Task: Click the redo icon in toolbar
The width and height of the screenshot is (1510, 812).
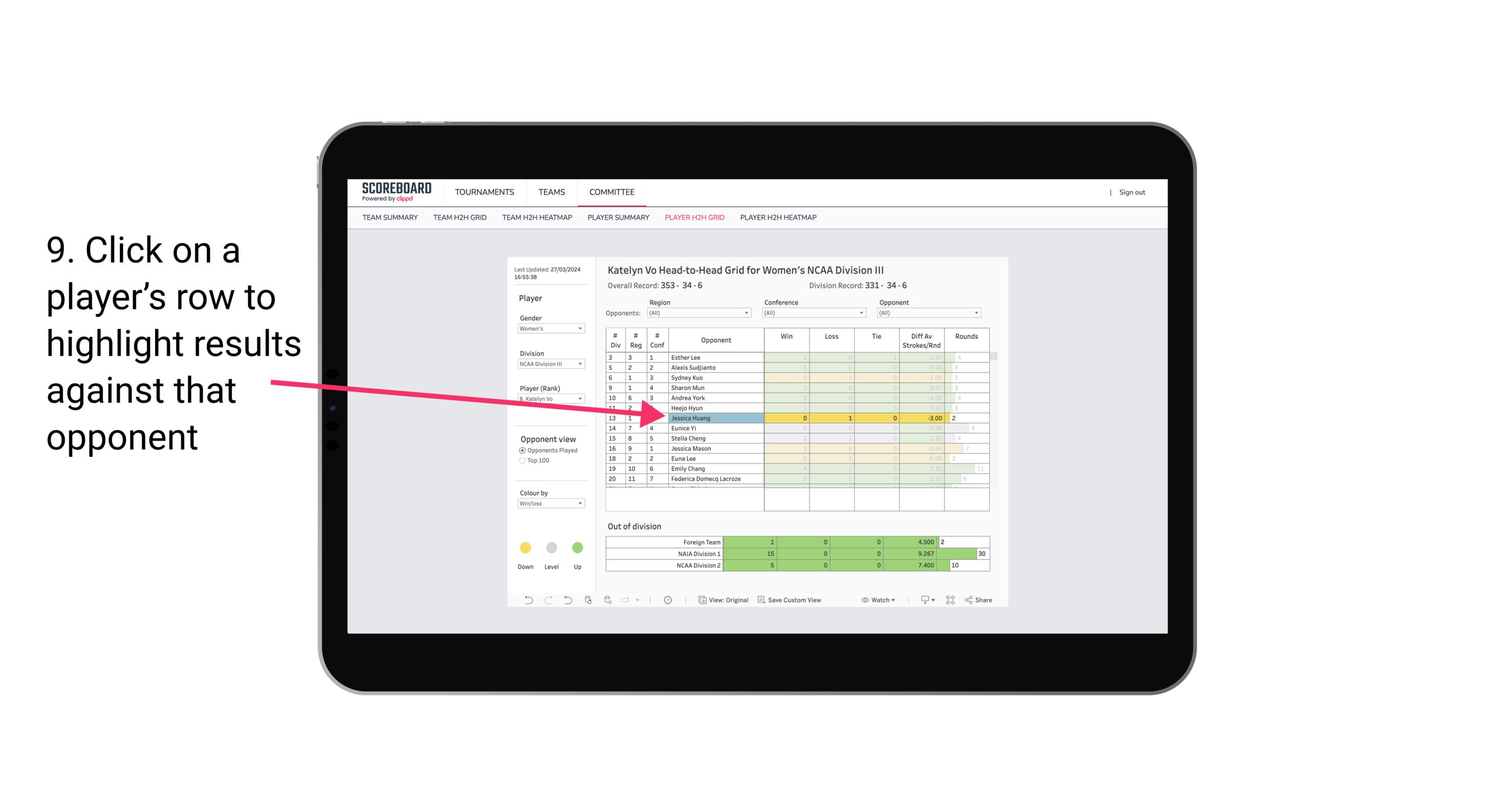Action: coord(547,601)
